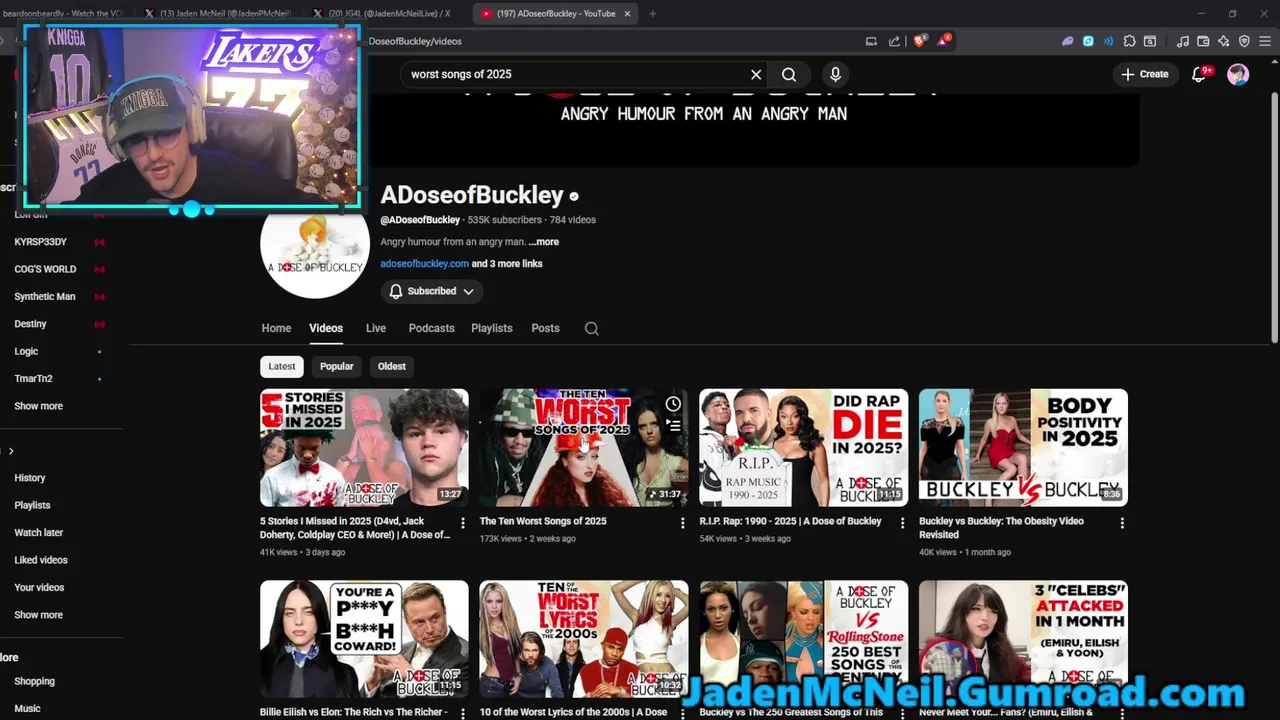This screenshot has width=1280, height=720.
Task: Open History in the sidebar
Action: (30, 478)
